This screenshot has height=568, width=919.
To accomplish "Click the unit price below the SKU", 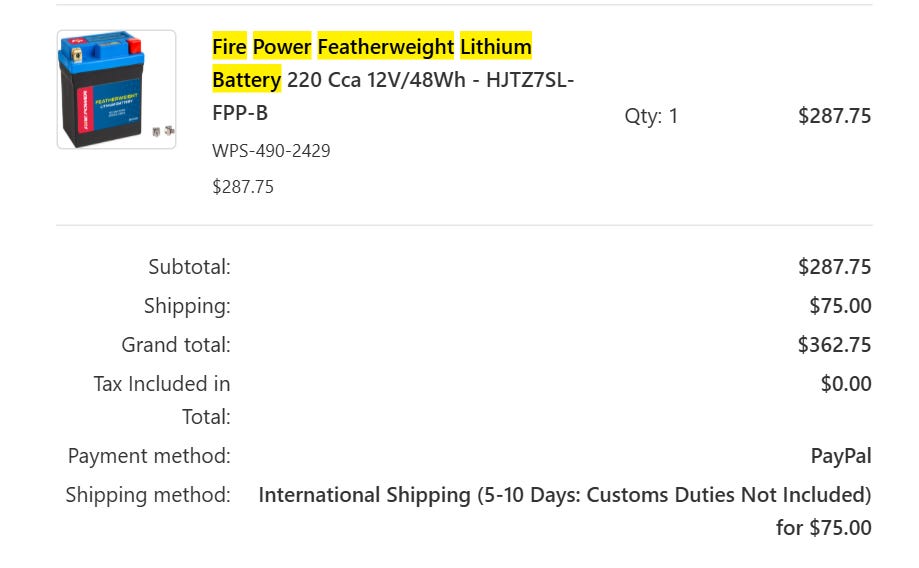I will pos(243,187).
